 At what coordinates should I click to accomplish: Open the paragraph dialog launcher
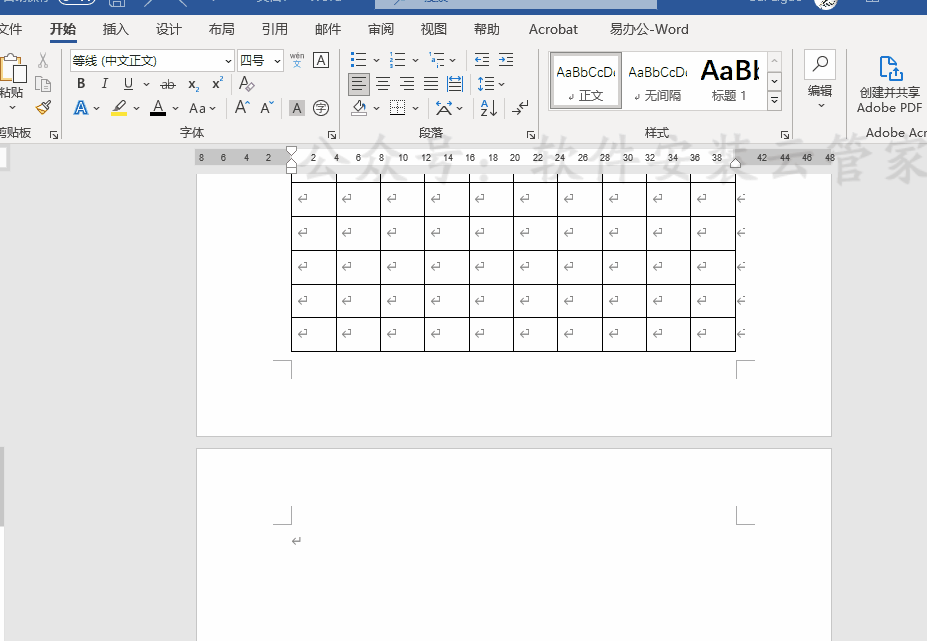(531, 135)
